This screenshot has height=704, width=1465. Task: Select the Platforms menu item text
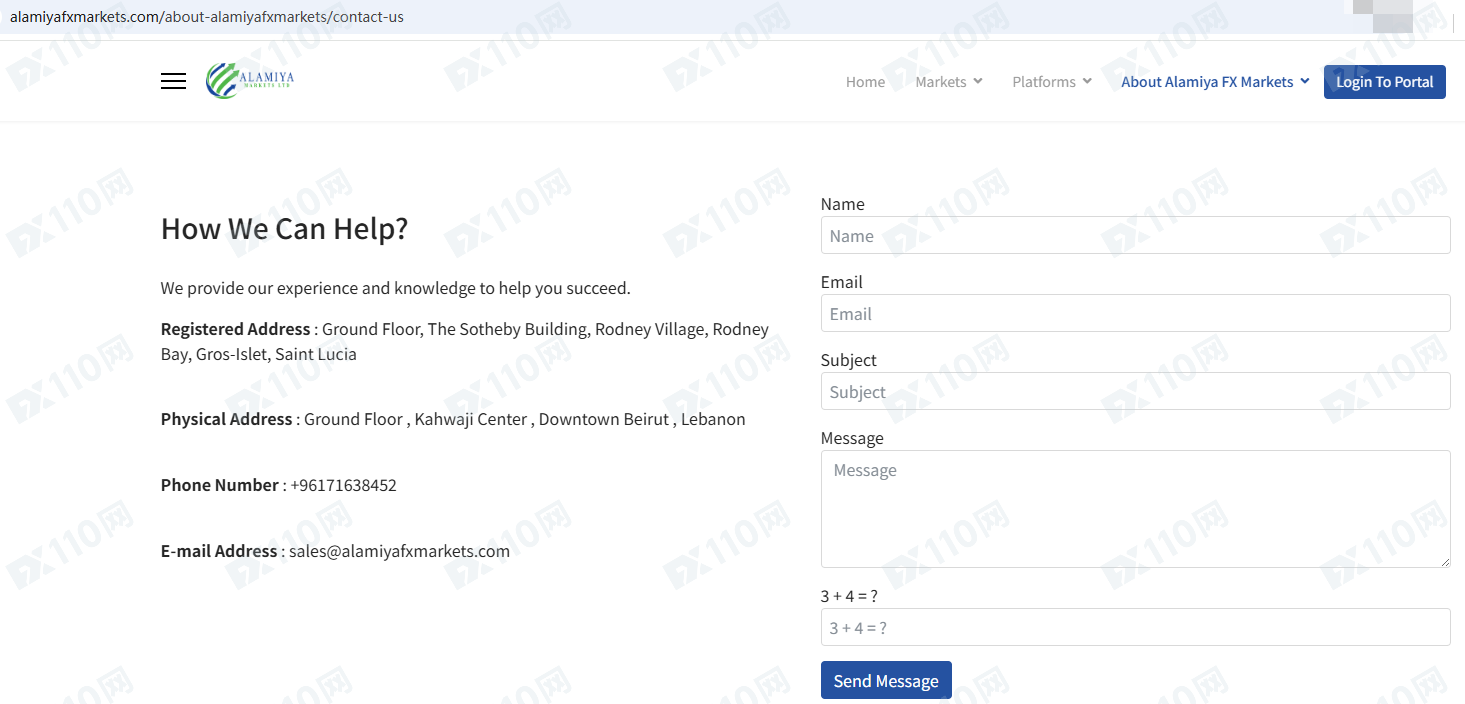[1043, 82]
